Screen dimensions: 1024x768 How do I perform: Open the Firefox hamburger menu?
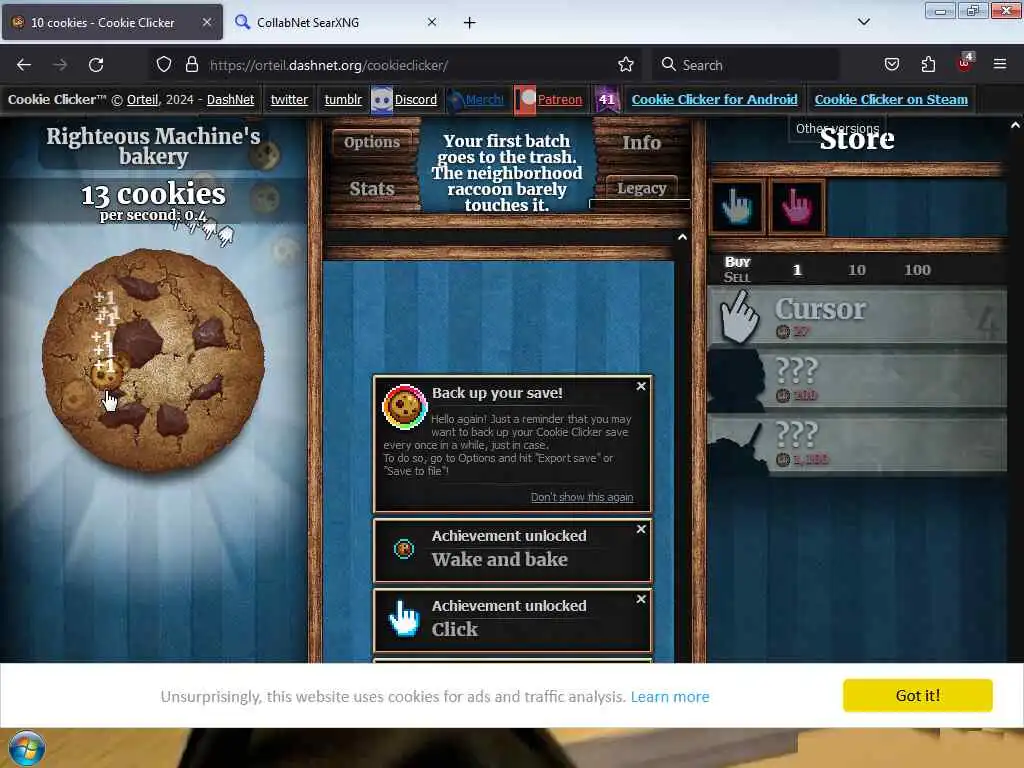tap(1000, 65)
